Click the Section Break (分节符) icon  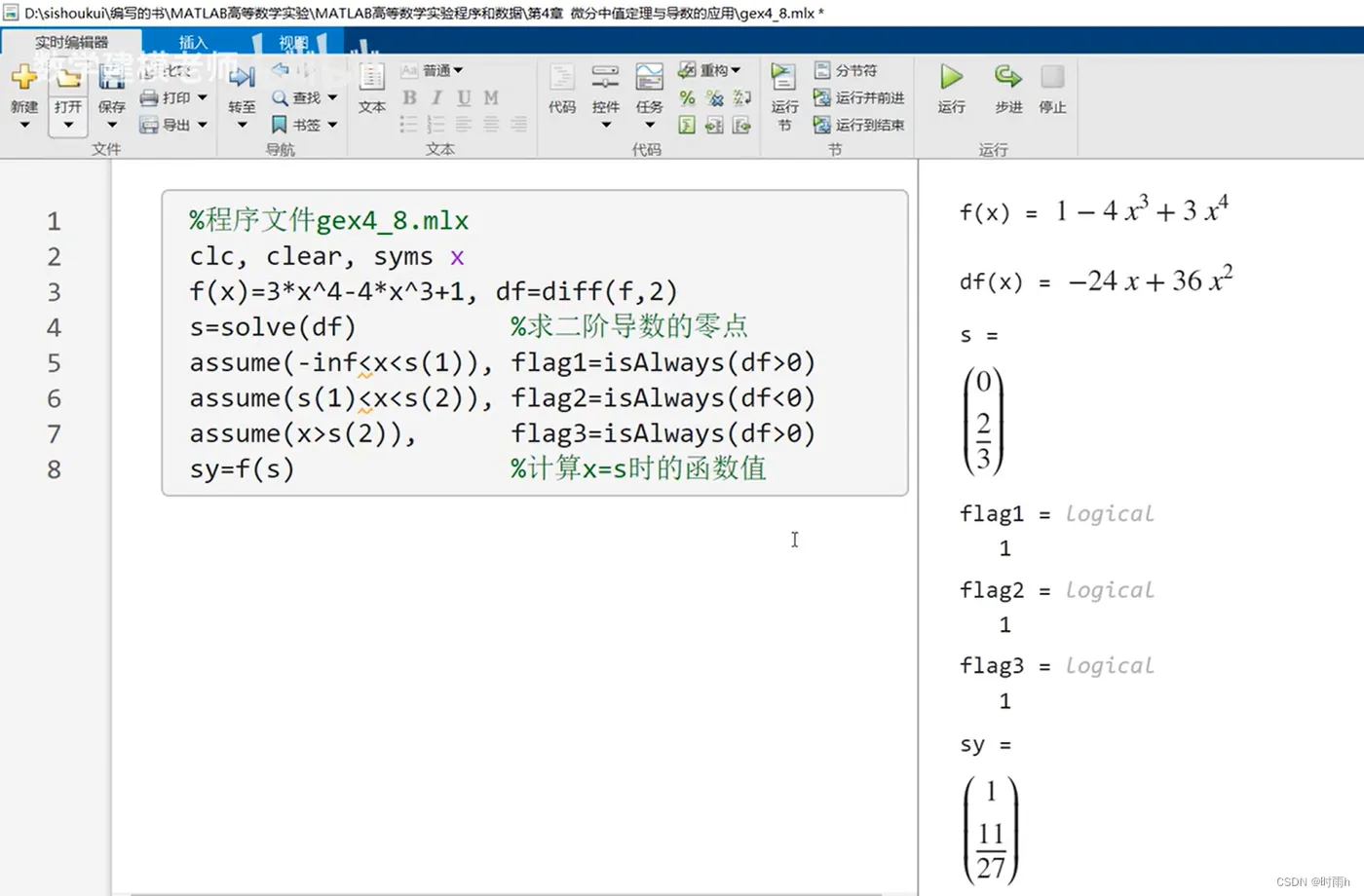(822, 70)
